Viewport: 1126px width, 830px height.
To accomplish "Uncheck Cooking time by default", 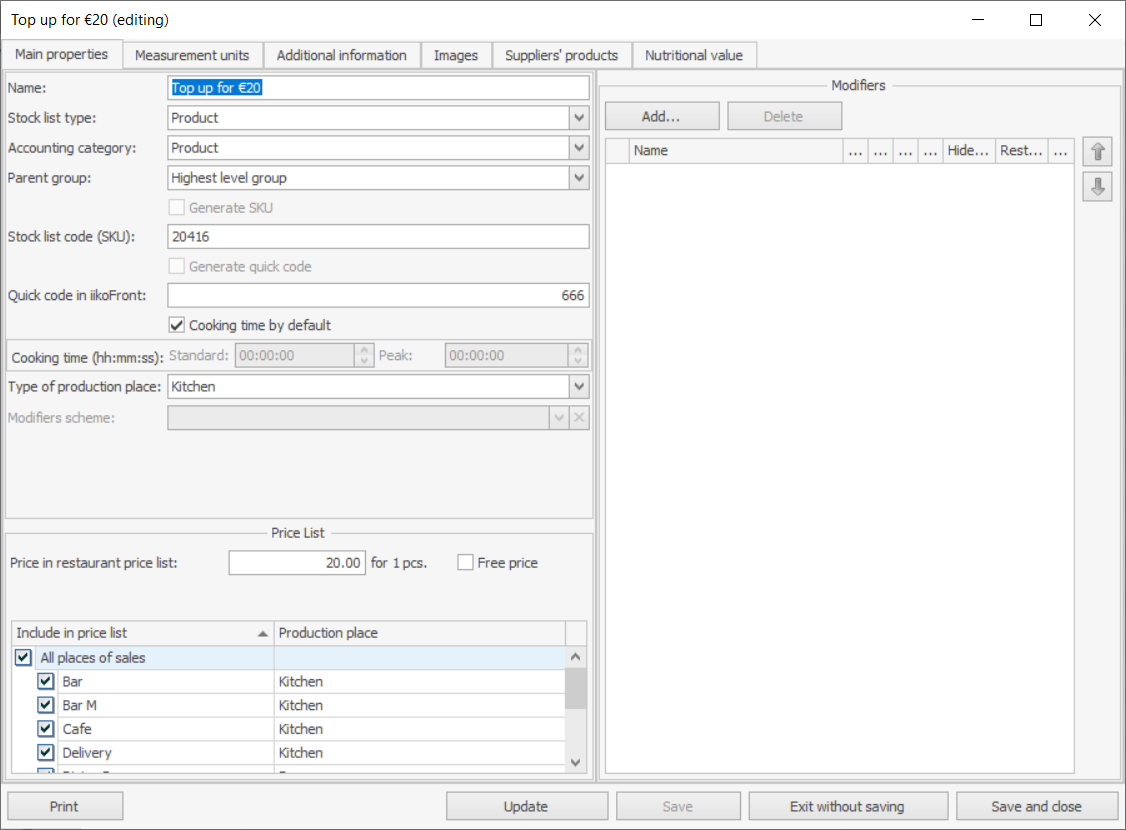I will (177, 325).
